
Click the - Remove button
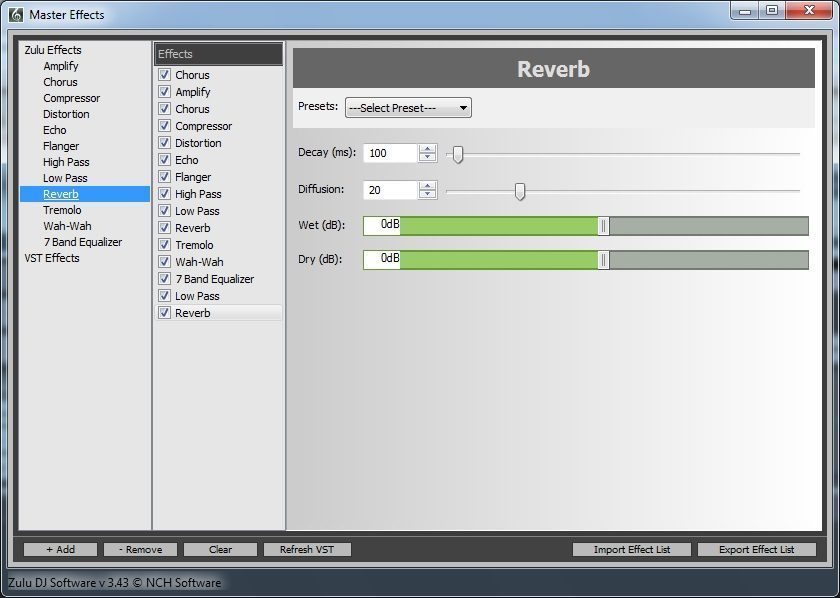[x=139, y=549]
